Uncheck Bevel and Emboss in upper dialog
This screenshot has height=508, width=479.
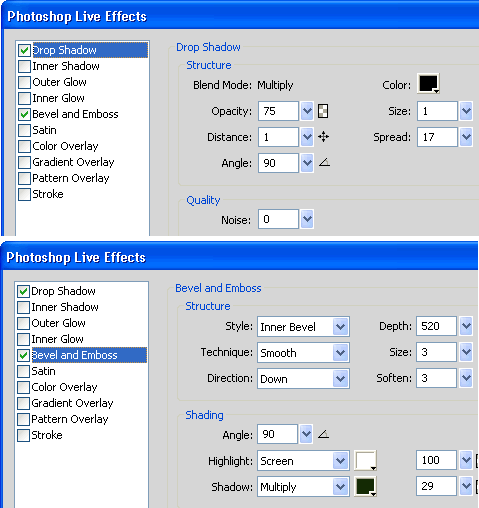tap(24, 114)
